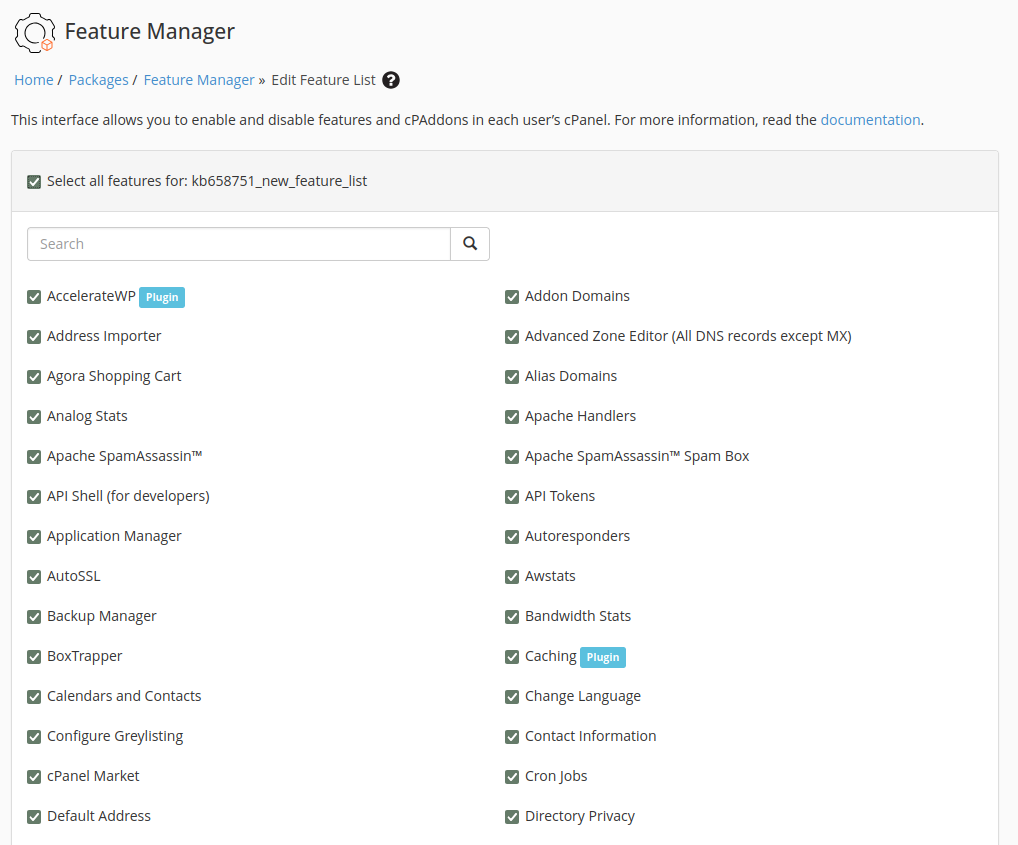Toggle Directory Privacy checkbox
Screen dimensions: 1018x845
point(512,817)
